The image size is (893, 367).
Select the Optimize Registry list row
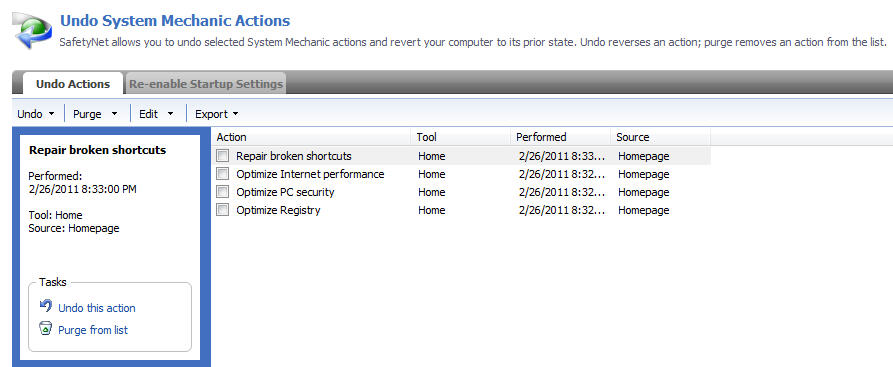coord(462,210)
